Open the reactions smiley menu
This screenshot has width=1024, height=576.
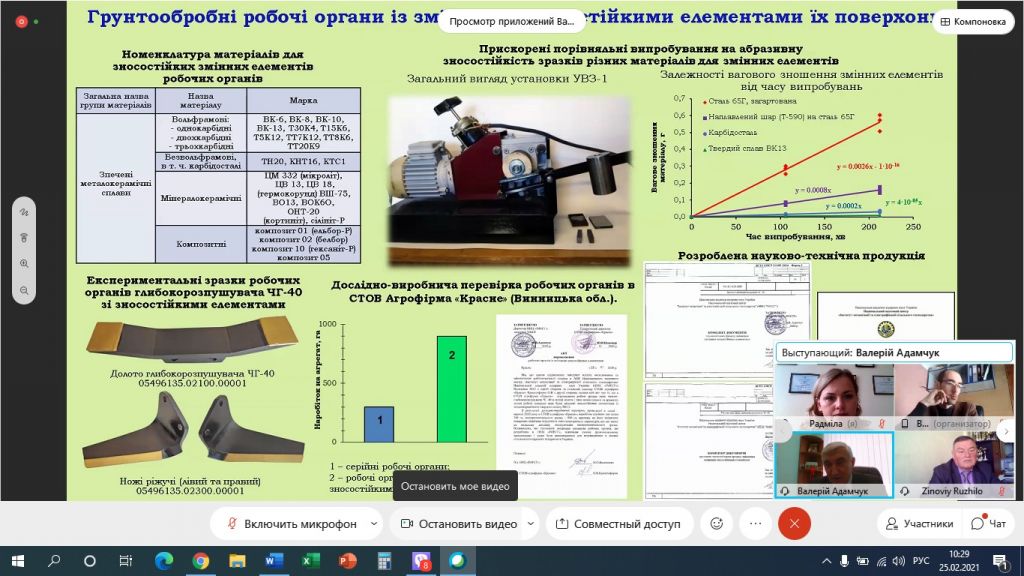click(x=716, y=523)
